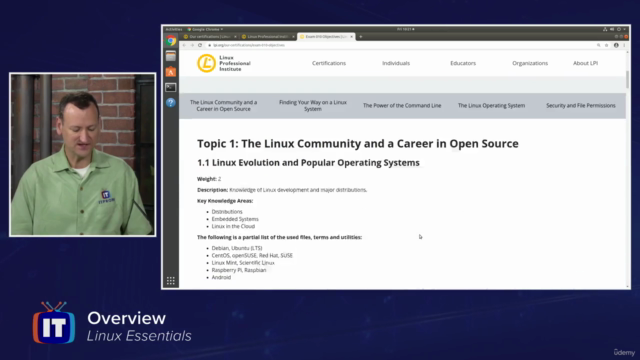Open the Help dock icon
640x360 pixels.
pos(171,102)
